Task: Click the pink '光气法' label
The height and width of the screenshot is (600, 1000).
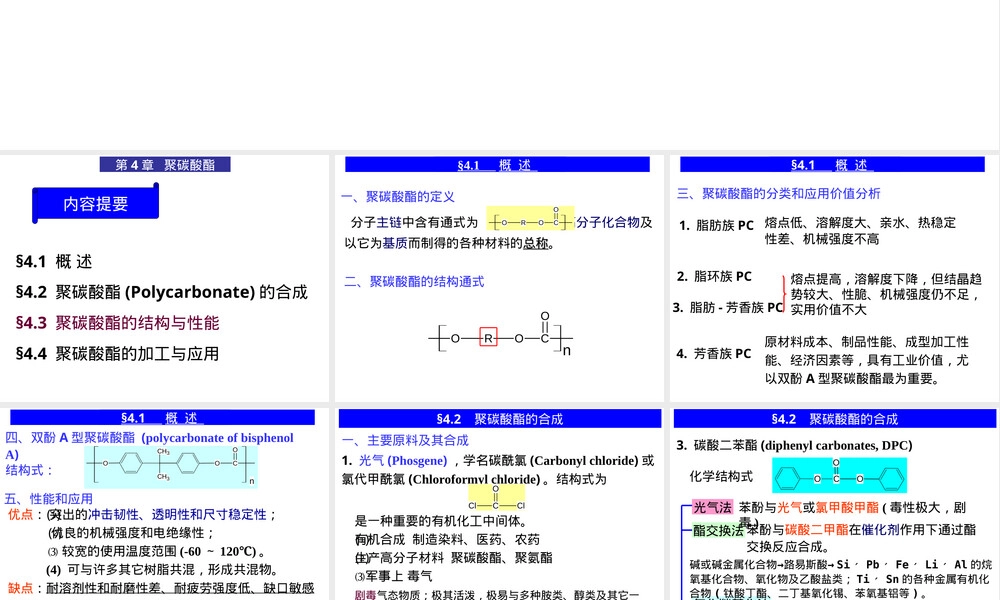Action: click(712, 508)
